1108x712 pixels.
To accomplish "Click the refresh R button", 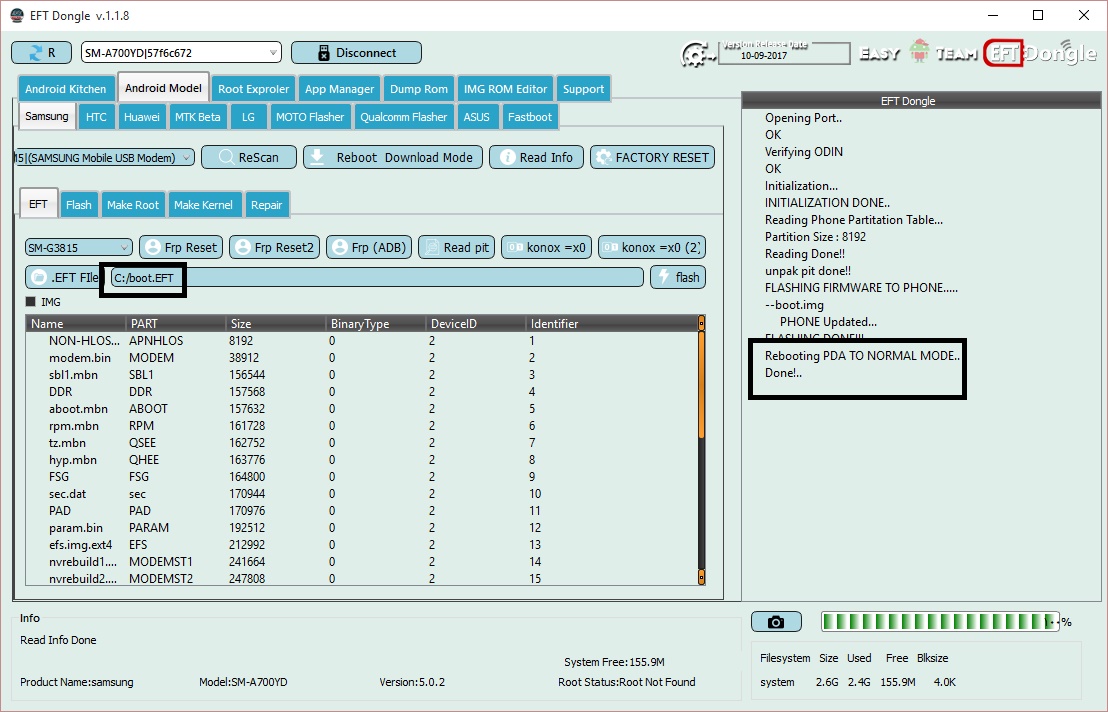I will (42, 52).
